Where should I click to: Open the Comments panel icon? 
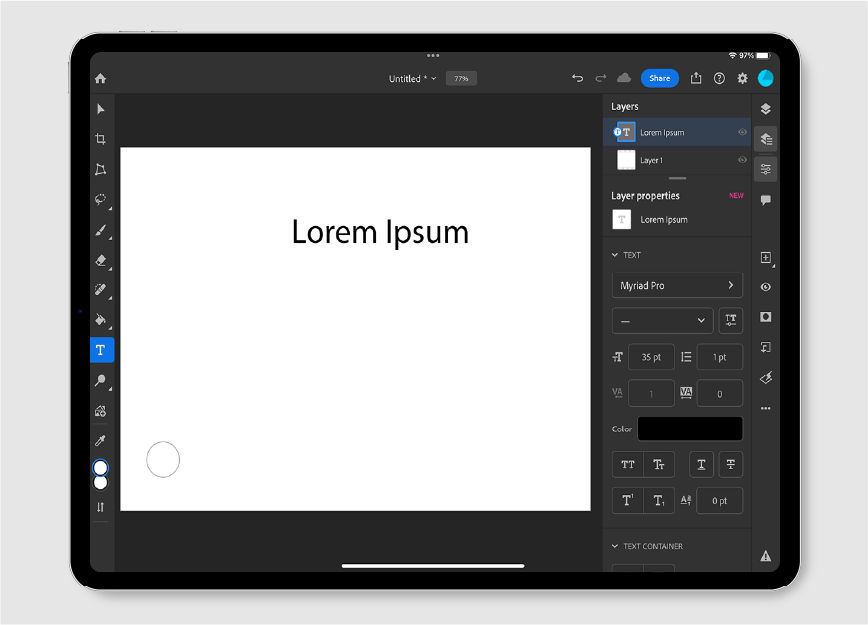pos(766,198)
